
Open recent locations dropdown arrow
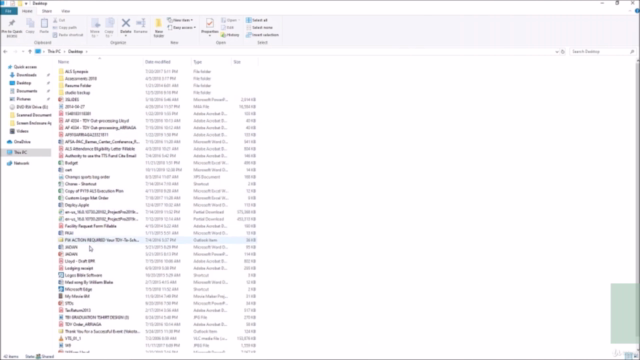(23, 52)
